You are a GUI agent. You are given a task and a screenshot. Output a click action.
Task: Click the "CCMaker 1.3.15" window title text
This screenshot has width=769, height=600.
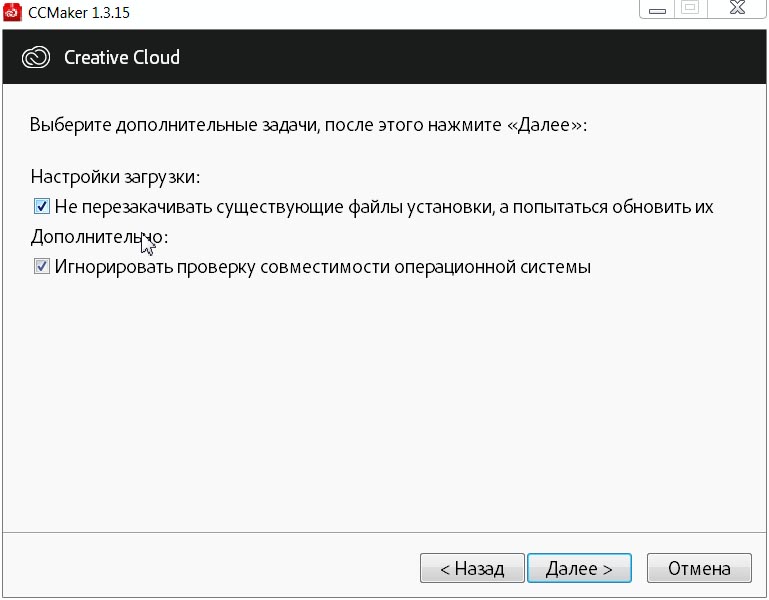[79, 13]
